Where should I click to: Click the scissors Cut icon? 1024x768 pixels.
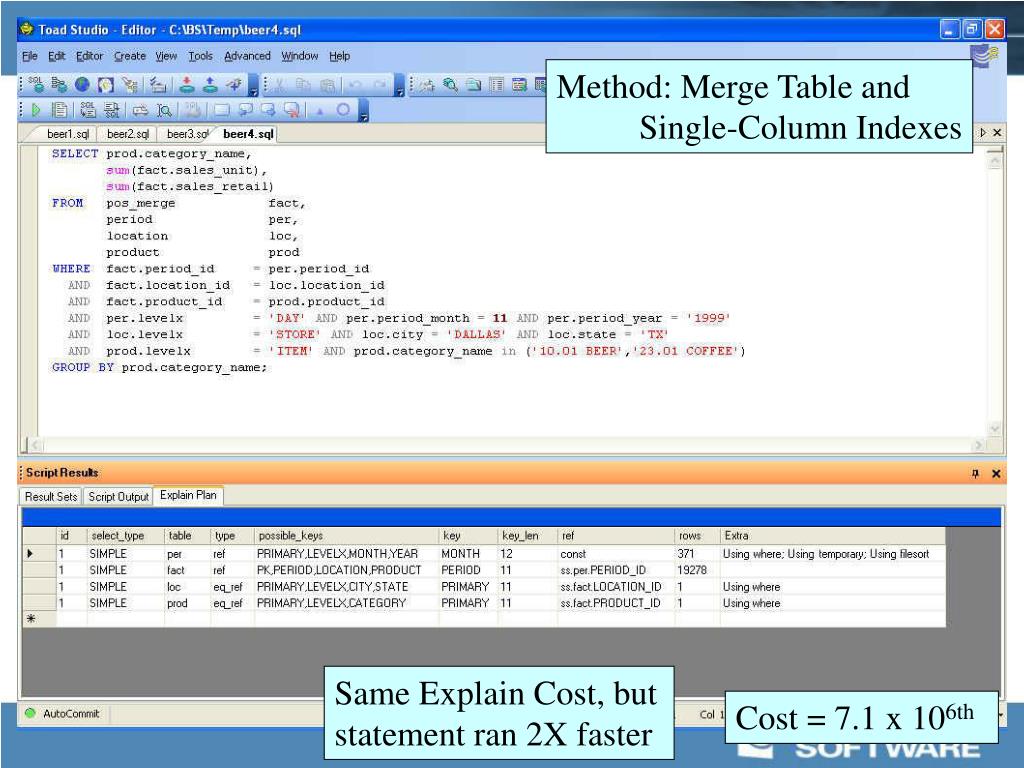pyautogui.click(x=281, y=86)
